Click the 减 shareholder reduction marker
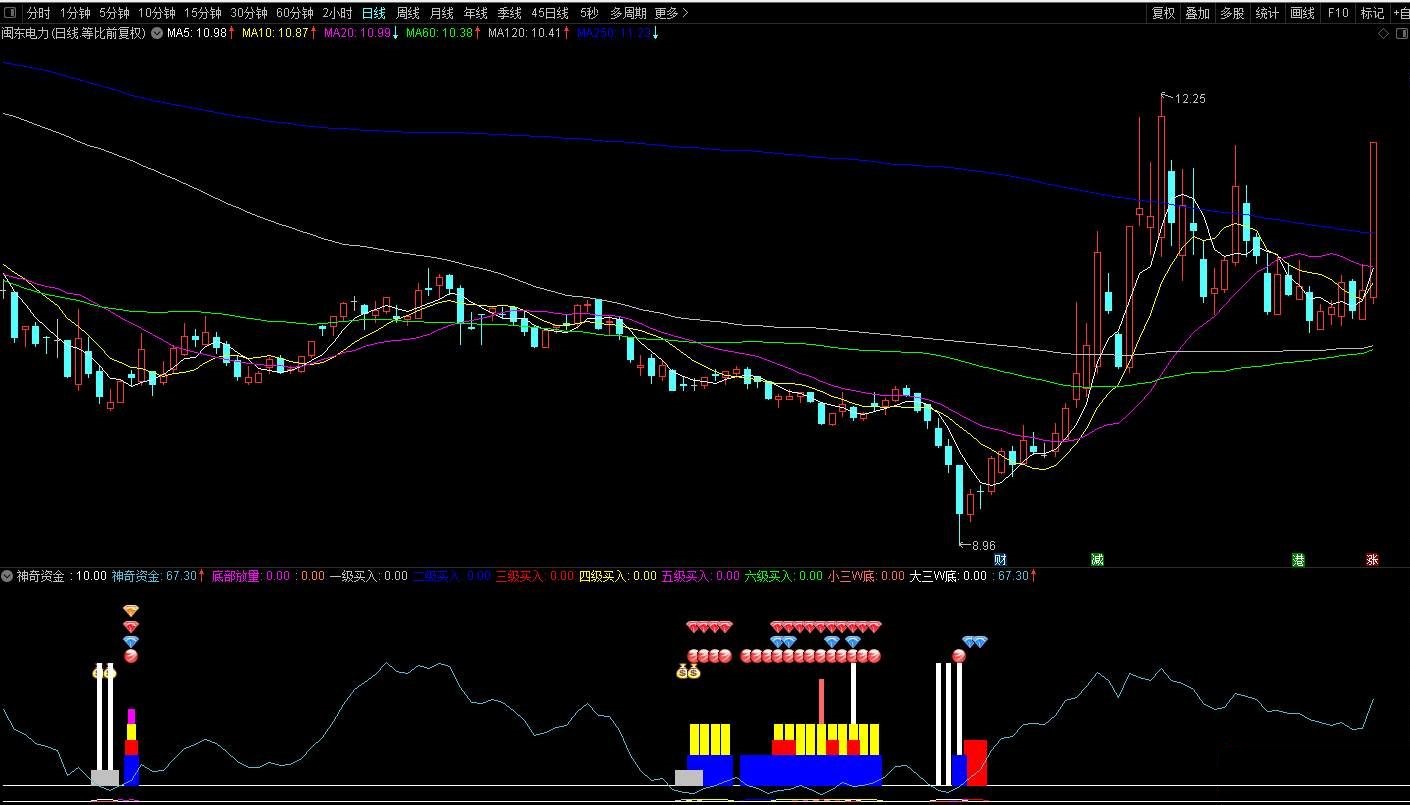This screenshot has height=805, width=1410. coord(1097,560)
